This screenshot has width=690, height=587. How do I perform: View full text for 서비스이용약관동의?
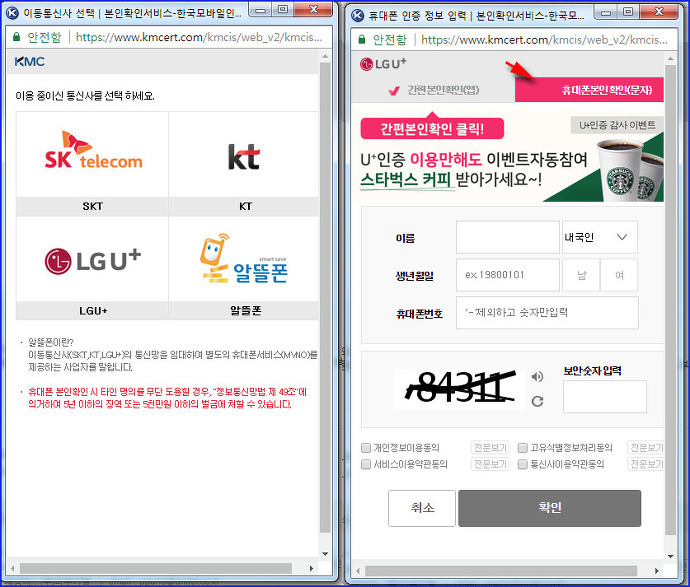tap(490, 464)
